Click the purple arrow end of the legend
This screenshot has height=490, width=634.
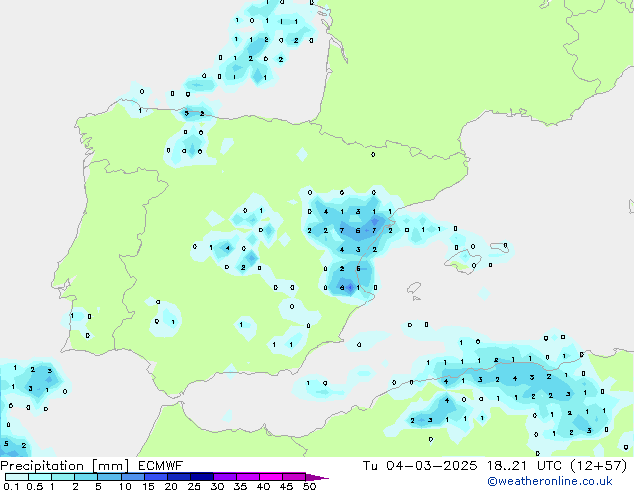tap(317, 477)
